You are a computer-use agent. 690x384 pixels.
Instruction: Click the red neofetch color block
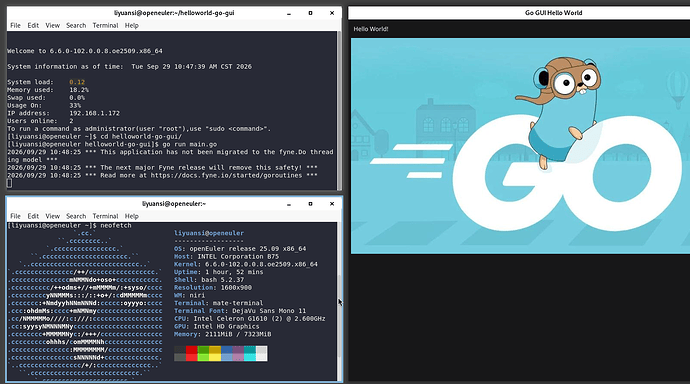pos(191,353)
